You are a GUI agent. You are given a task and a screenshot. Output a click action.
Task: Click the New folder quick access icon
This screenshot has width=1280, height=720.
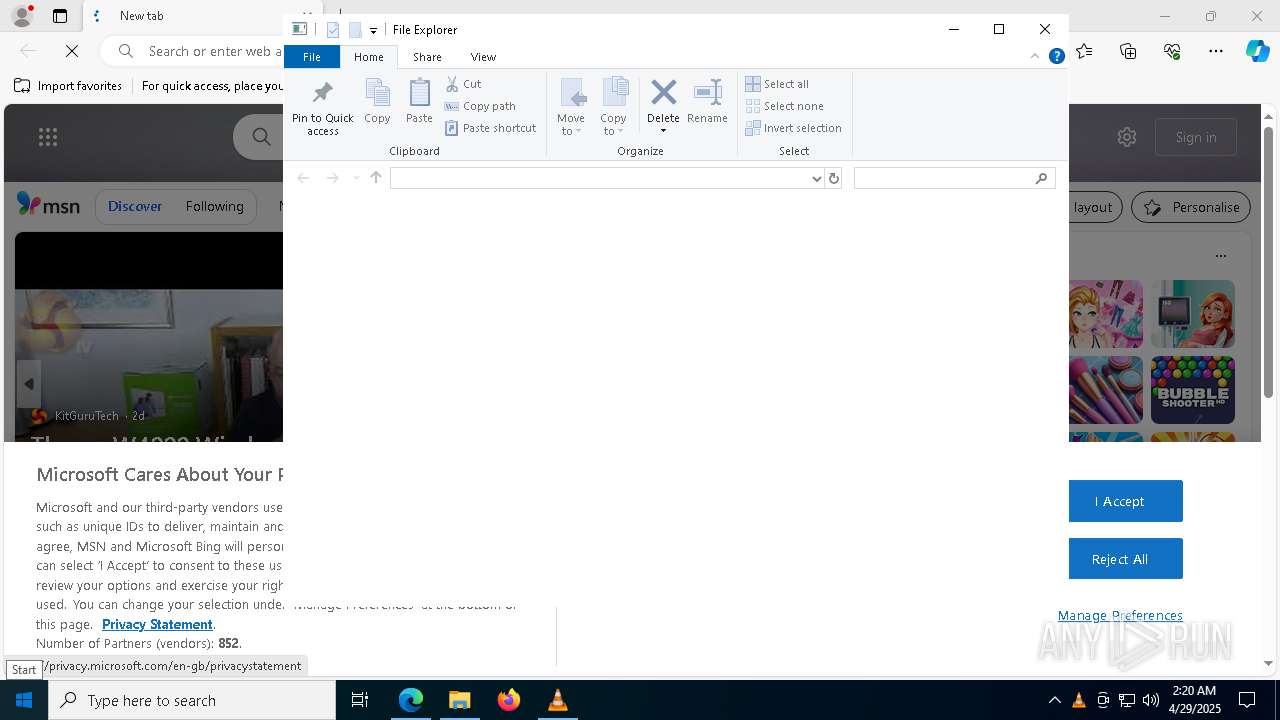(355, 30)
